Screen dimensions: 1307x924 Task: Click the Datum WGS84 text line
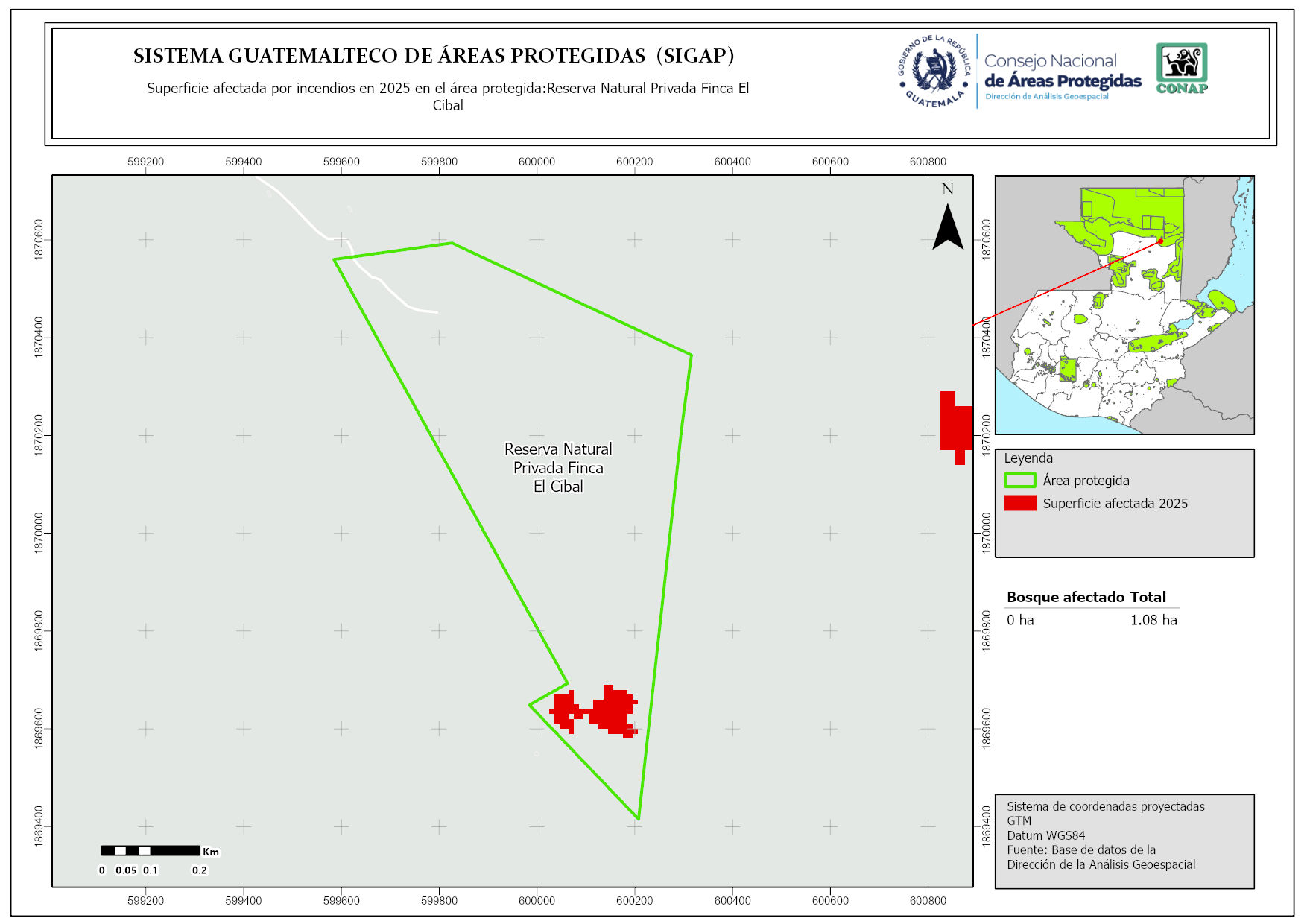coord(1045,835)
